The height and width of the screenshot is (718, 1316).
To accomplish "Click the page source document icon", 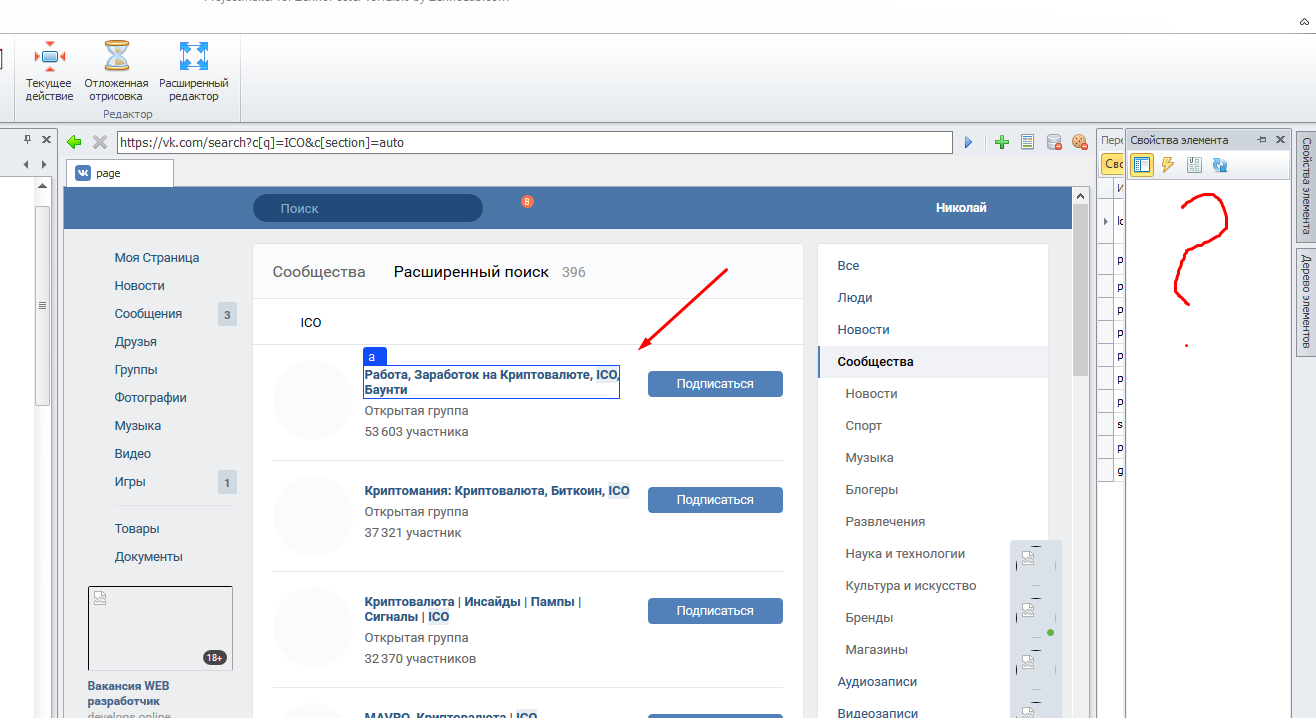I will (1027, 142).
